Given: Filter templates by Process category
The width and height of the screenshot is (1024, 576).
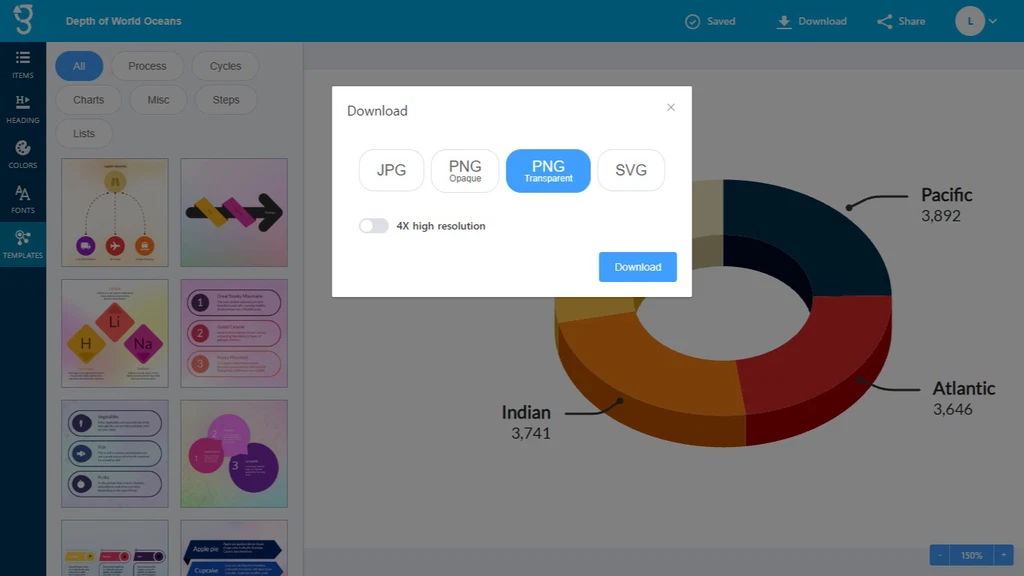Looking at the screenshot, I should point(147,66).
